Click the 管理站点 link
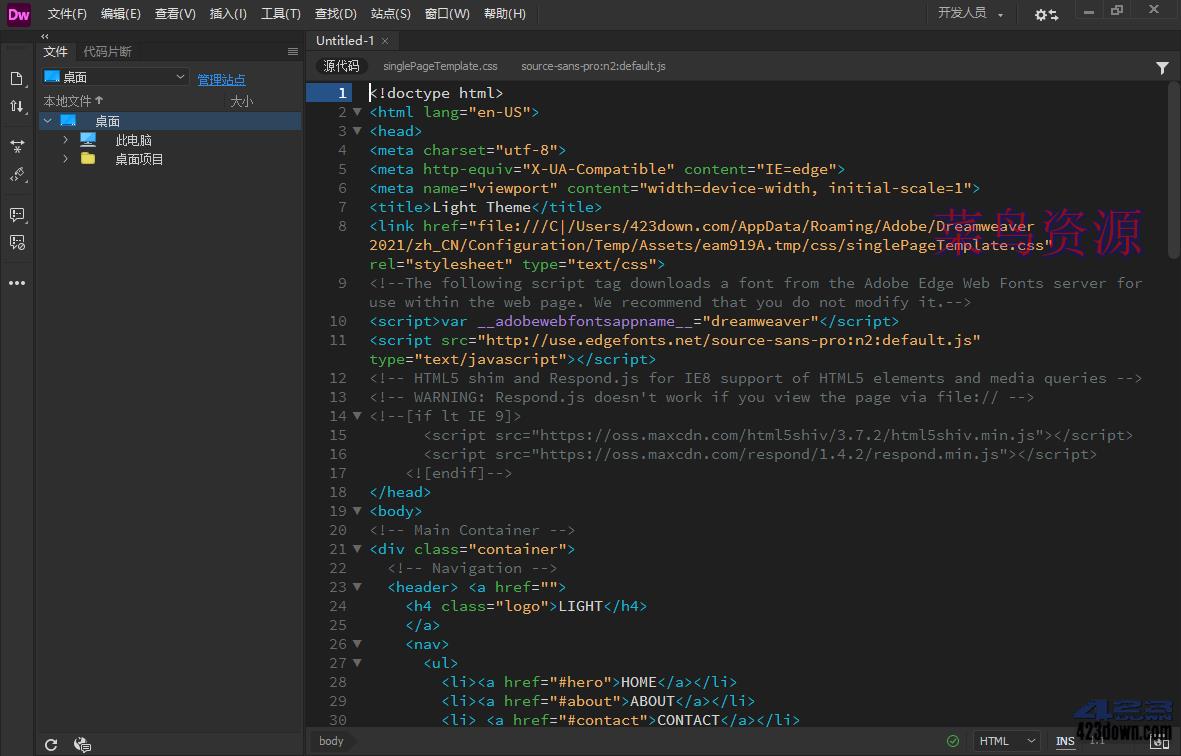1181x756 pixels. [221, 79]
